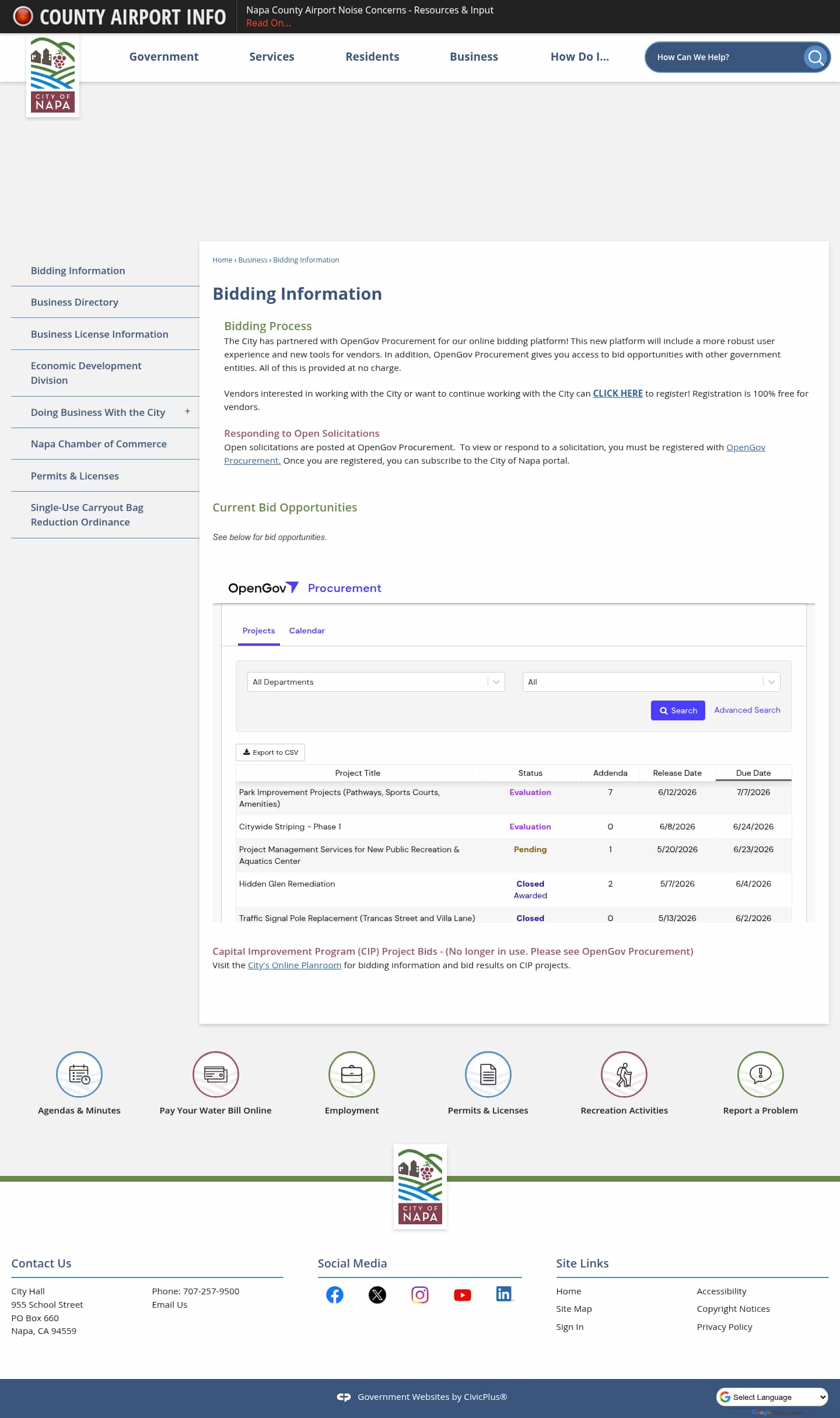Screen dimensions: 840x1418
Task: Open the Business menu
Action: click(x=474, y=57)
